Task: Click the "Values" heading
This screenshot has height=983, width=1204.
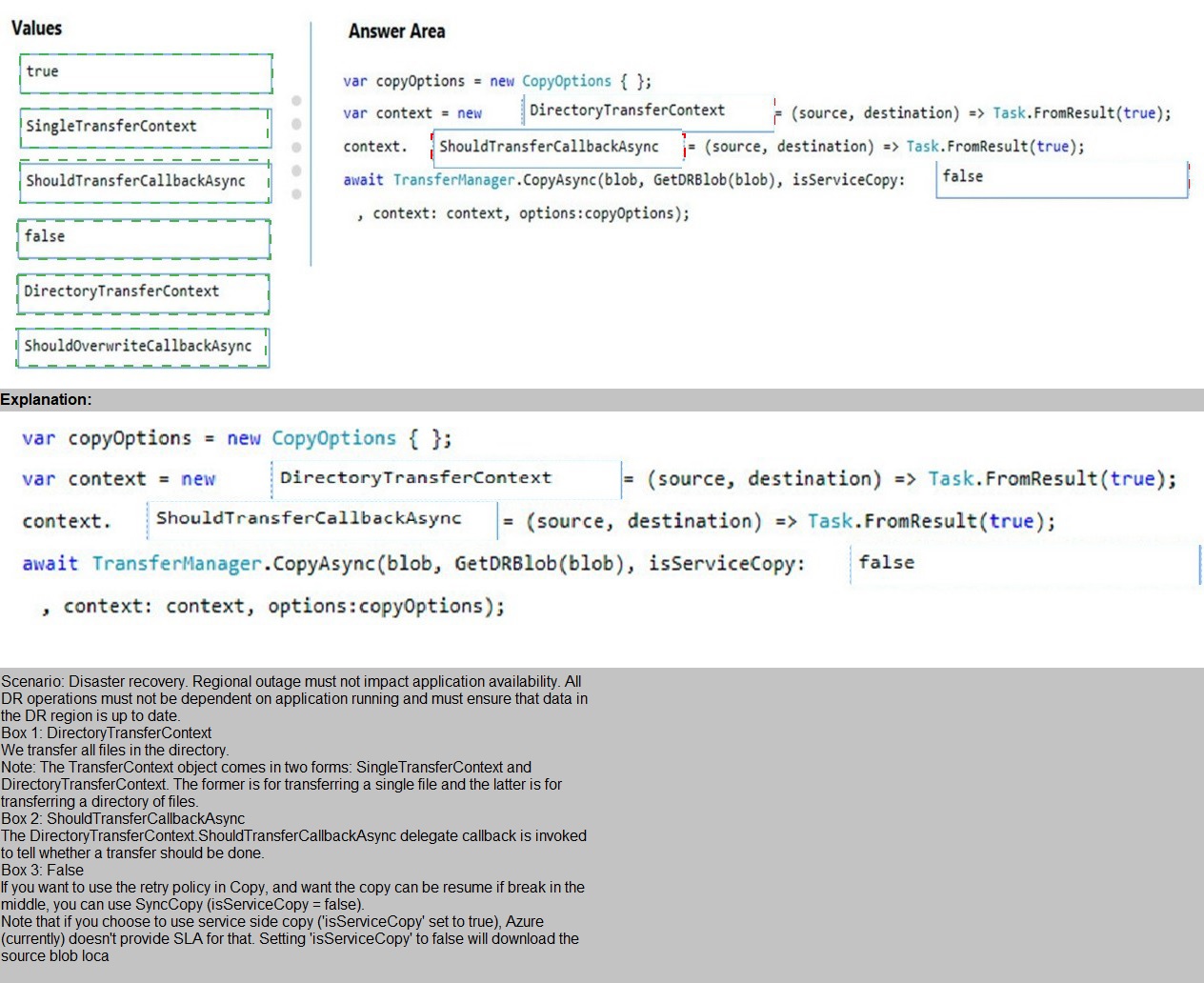Action: click(x=36, y=29)
